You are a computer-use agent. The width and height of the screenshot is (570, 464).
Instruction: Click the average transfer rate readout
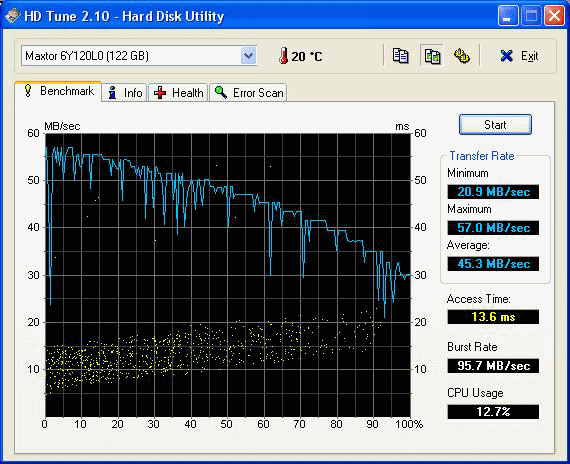pyautogui.click(x=493, y=264)
